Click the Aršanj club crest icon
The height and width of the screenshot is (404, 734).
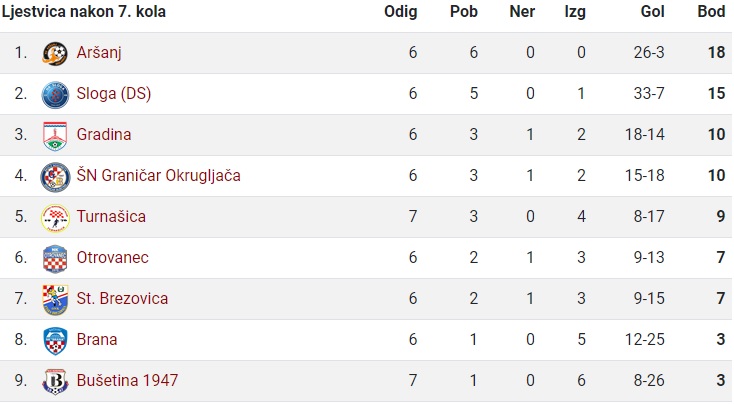(x=55, y=53)
